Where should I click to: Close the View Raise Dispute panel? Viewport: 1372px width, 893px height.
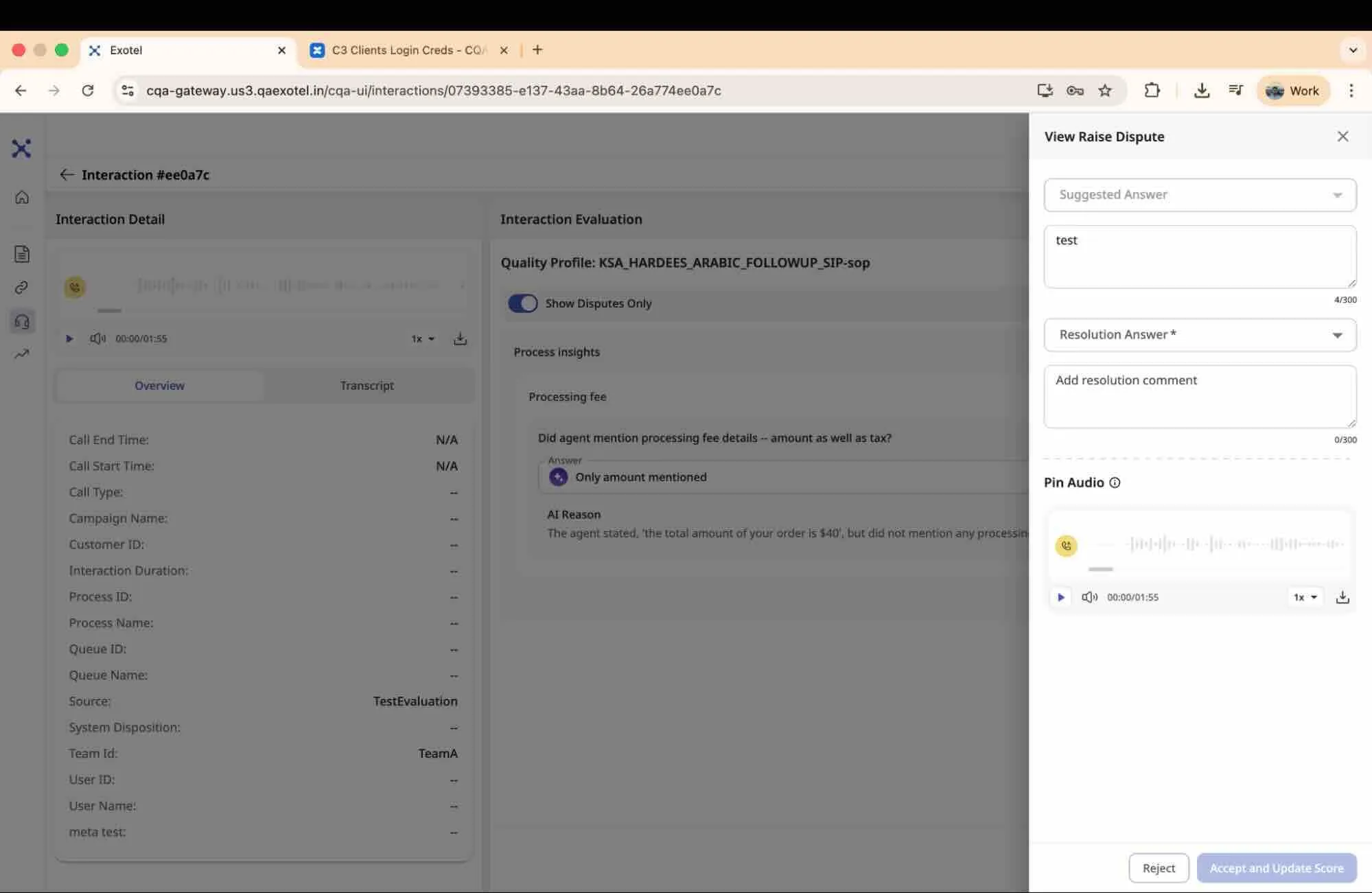(1342, 137)
